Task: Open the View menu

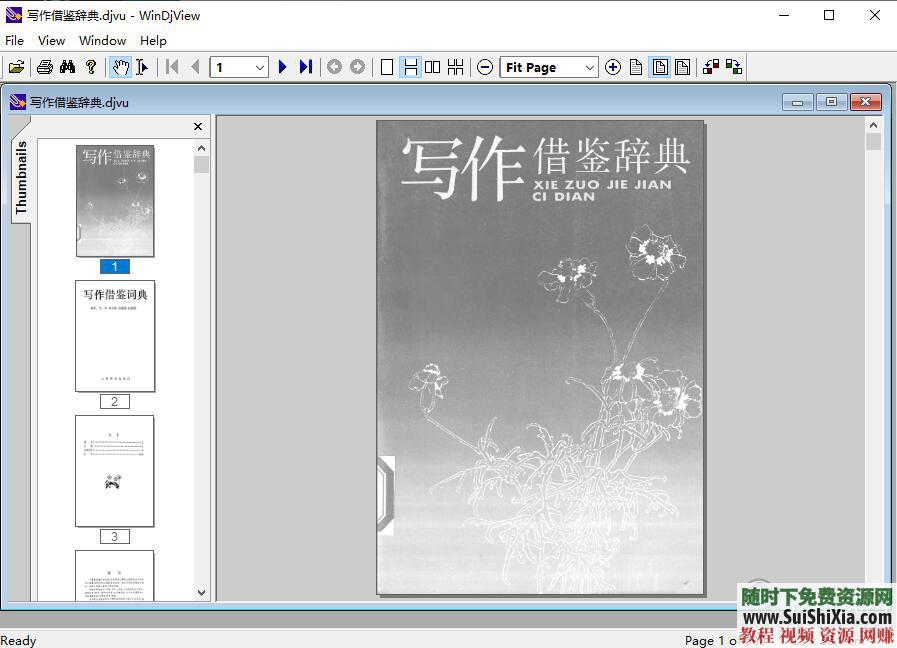Action: point(51,40)
